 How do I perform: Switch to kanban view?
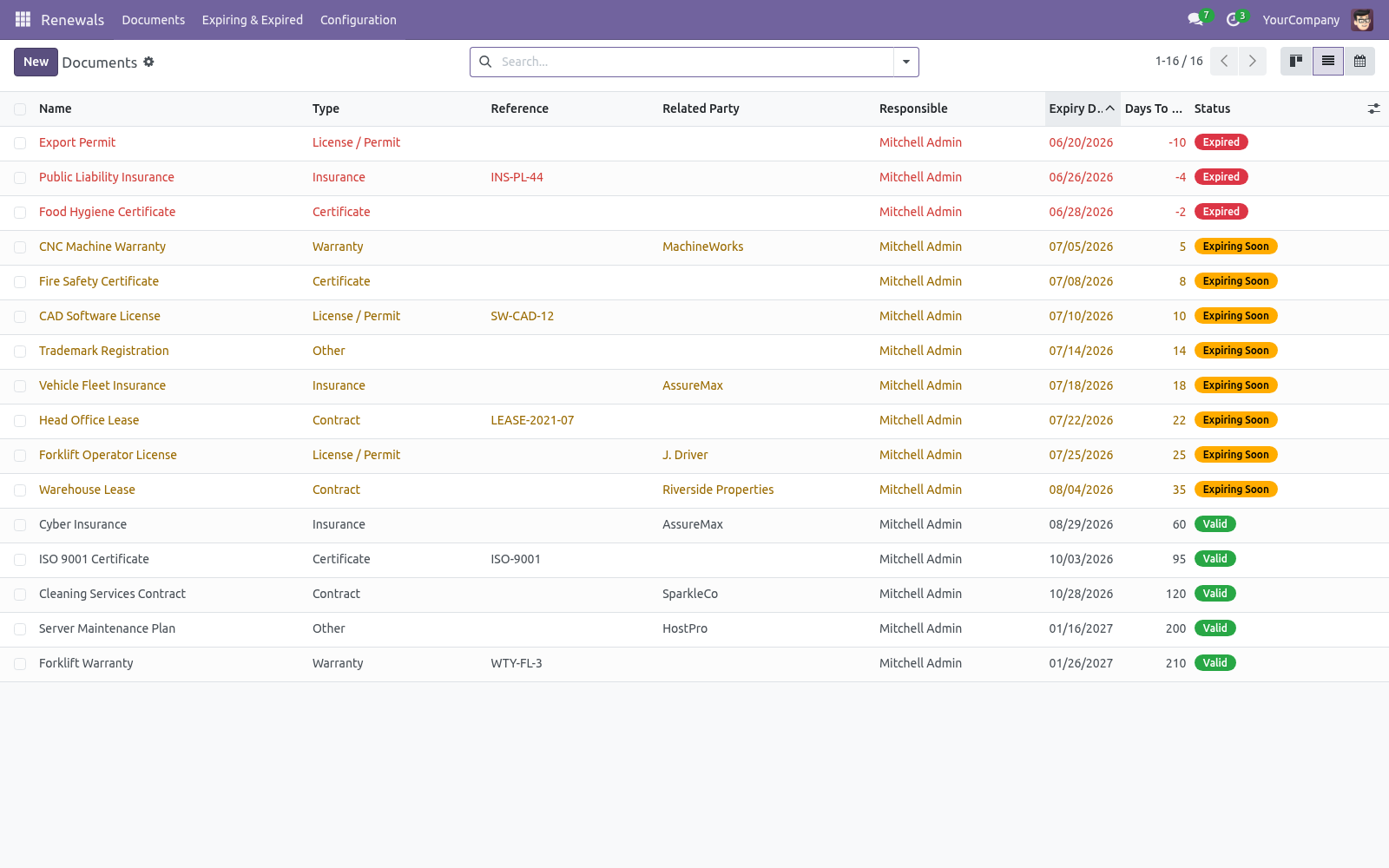[1296, 61]
